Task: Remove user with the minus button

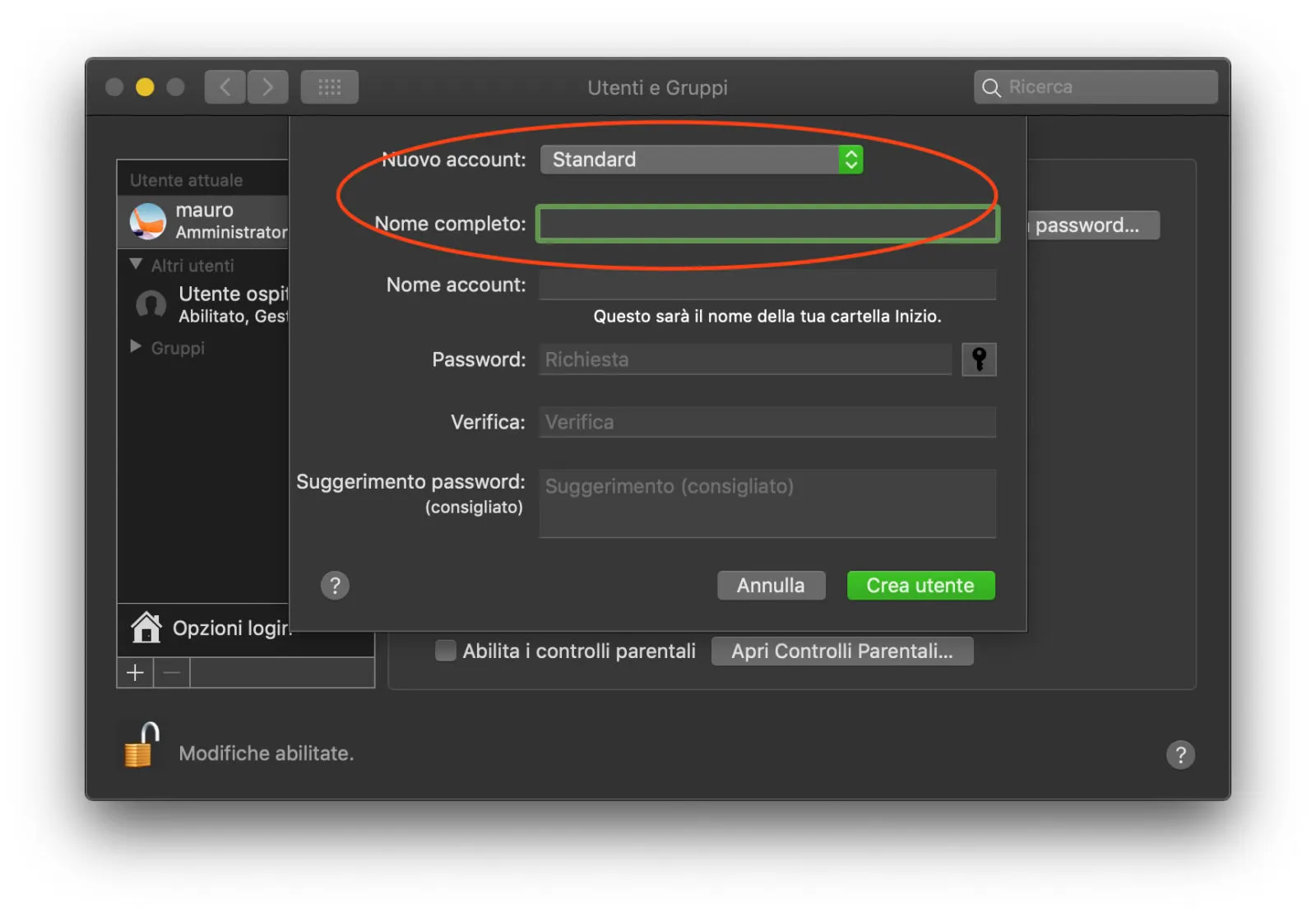Action: pyautogui.click(x=172, y=673)
